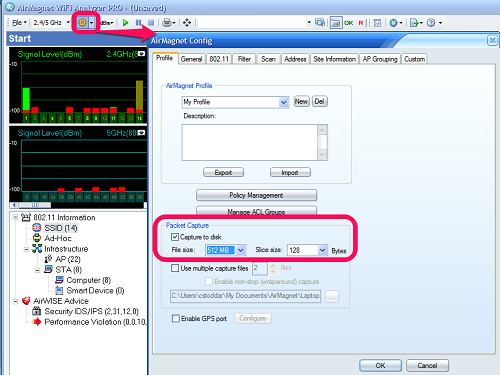Start live capture with green play icon
The height and width of the screenshot is (375, 500).
(126, 23)
